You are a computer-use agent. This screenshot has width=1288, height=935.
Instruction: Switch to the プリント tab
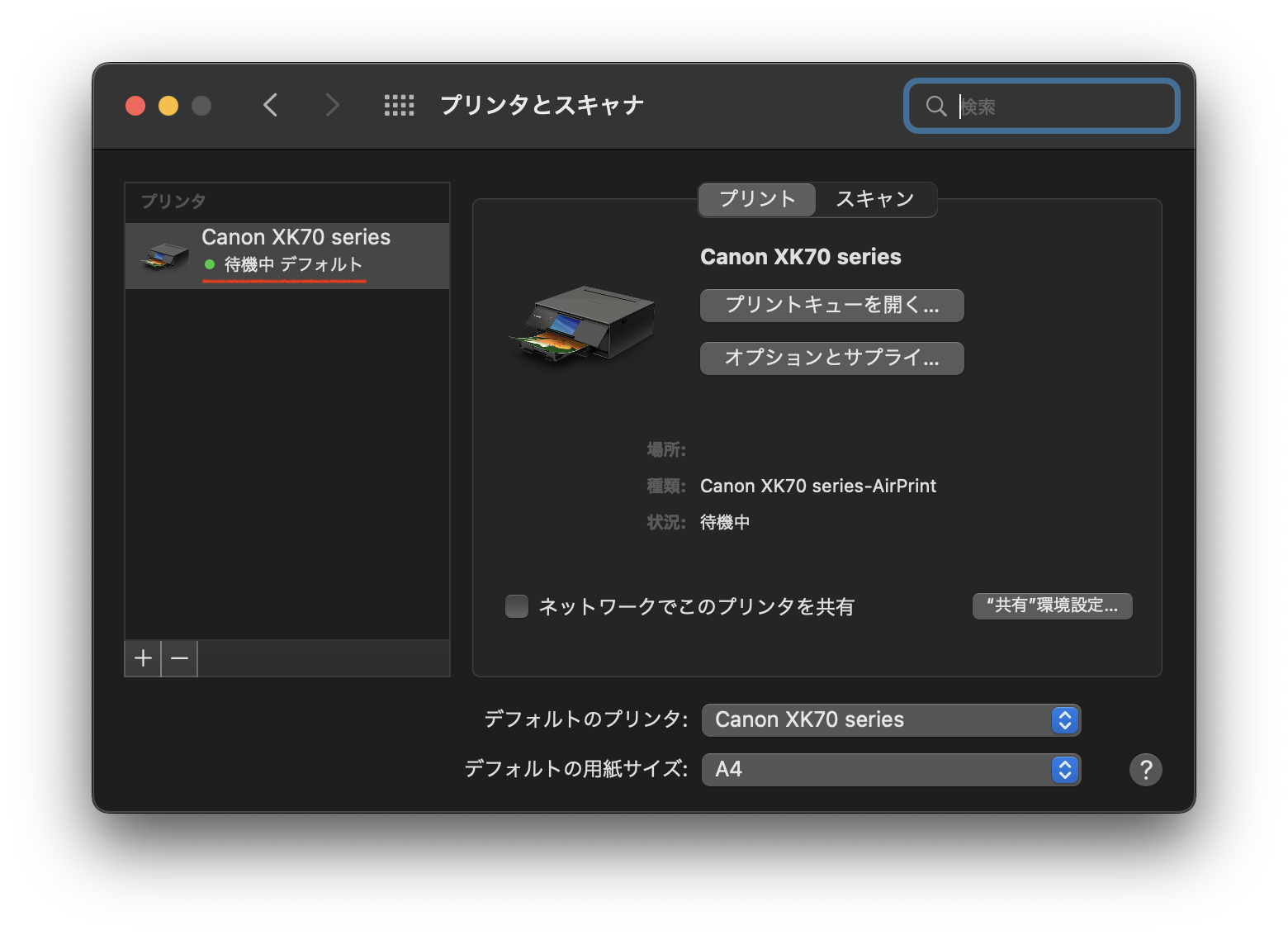point(757,199)
